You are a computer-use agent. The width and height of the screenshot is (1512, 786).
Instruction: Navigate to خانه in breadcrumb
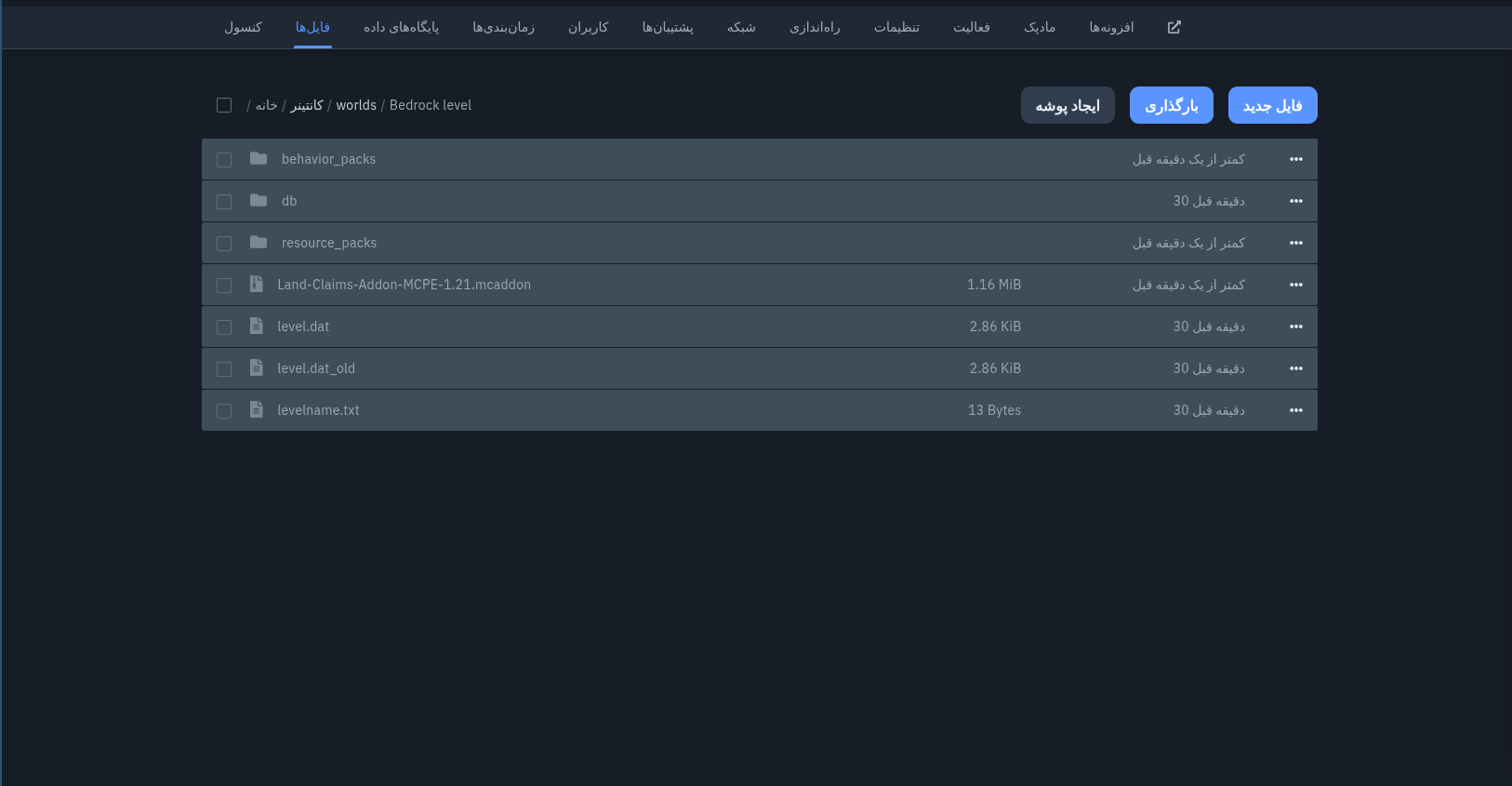[x=267, y=105]
